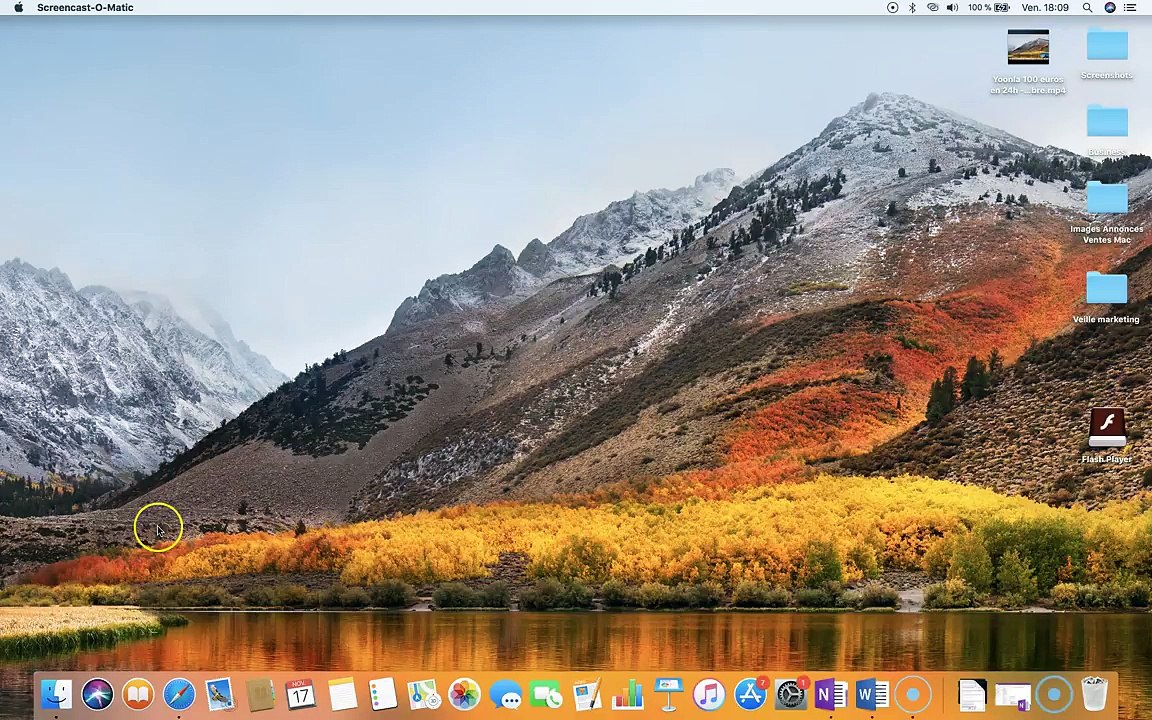
Task: Open the Numbers chart icon in the Dock
Action: (x=627, y=694)
